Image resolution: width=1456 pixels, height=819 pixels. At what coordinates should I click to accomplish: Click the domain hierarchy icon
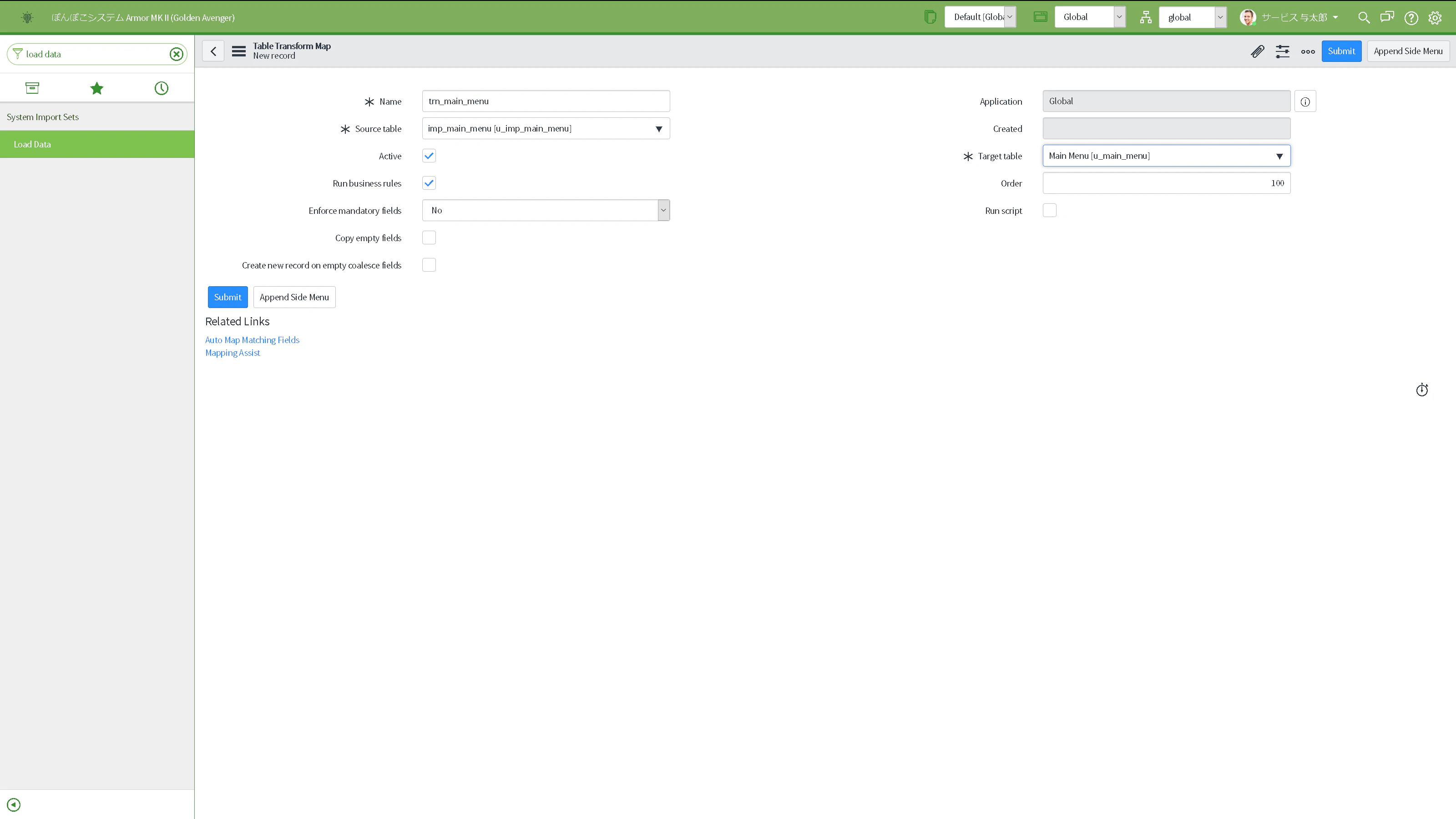tap(1146, 18)
